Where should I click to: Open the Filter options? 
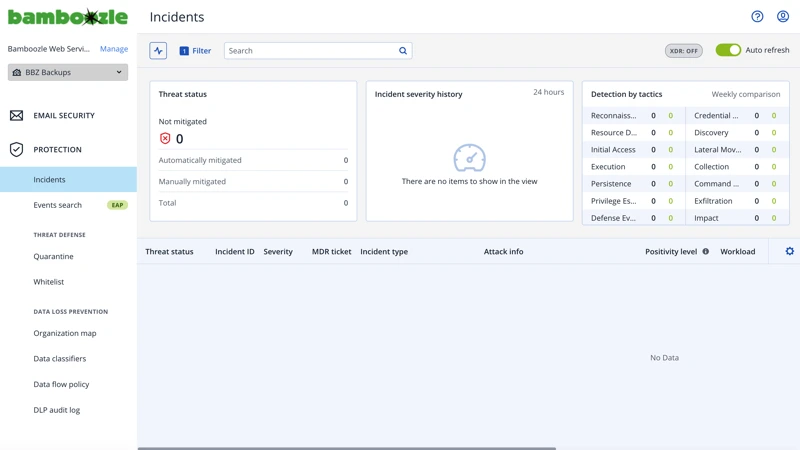point(195,51)
